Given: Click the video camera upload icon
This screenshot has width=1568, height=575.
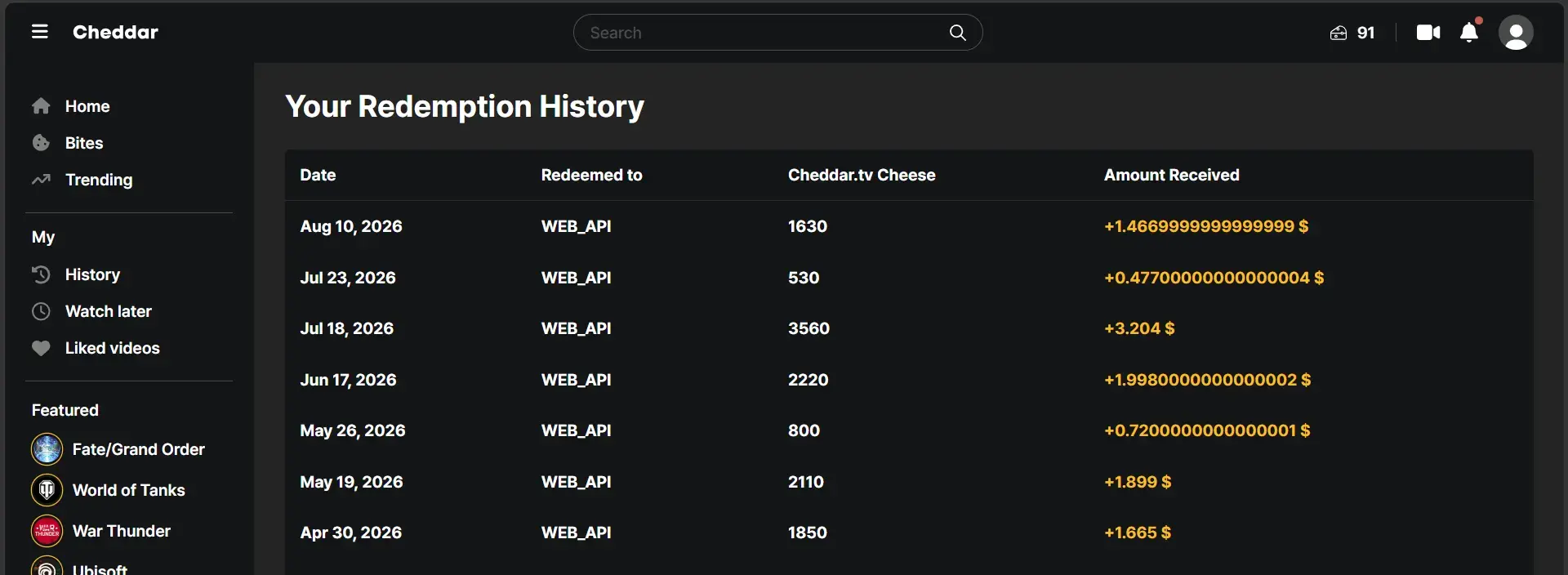Looking at the screenshot, I should pos(1428,33).
